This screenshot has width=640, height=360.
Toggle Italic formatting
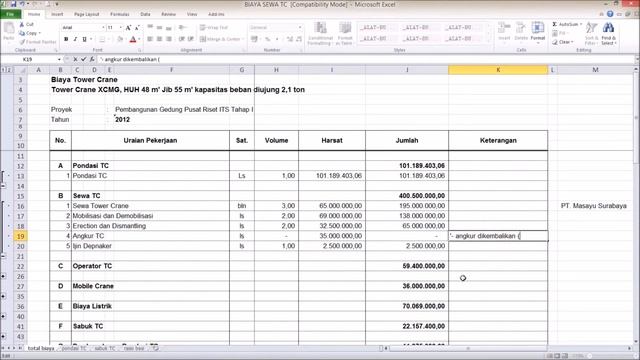coord(75,39)
